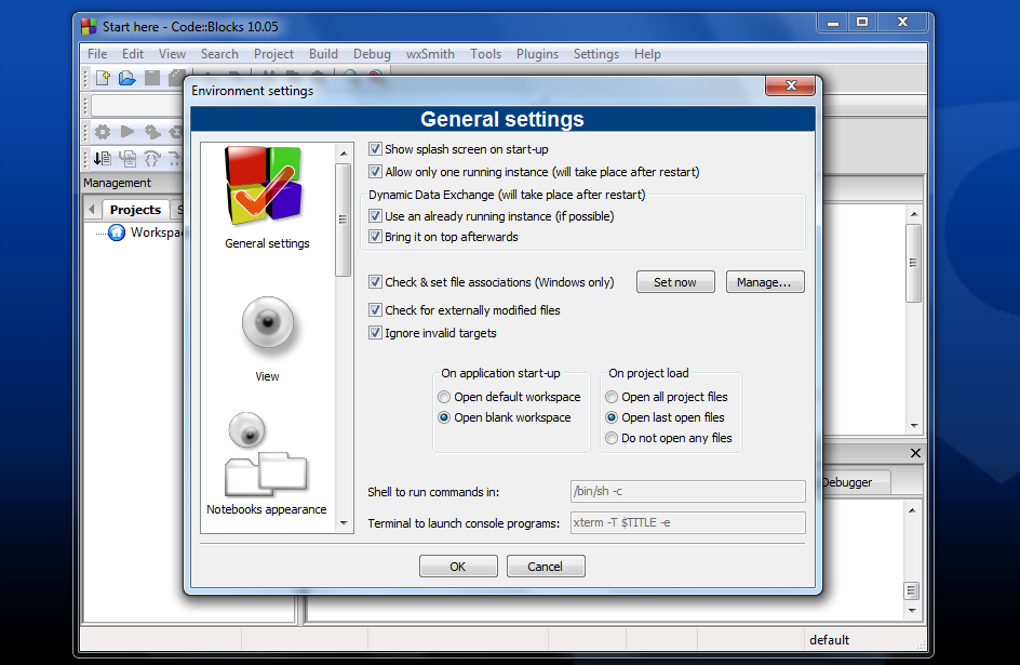1020x665 pixels.
Task: Open the View menu
Action: pyautogui.click(x=172, y=54)
